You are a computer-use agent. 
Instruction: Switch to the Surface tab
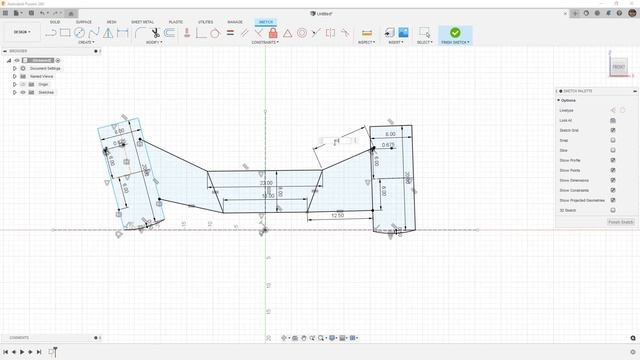coord(84,22)
